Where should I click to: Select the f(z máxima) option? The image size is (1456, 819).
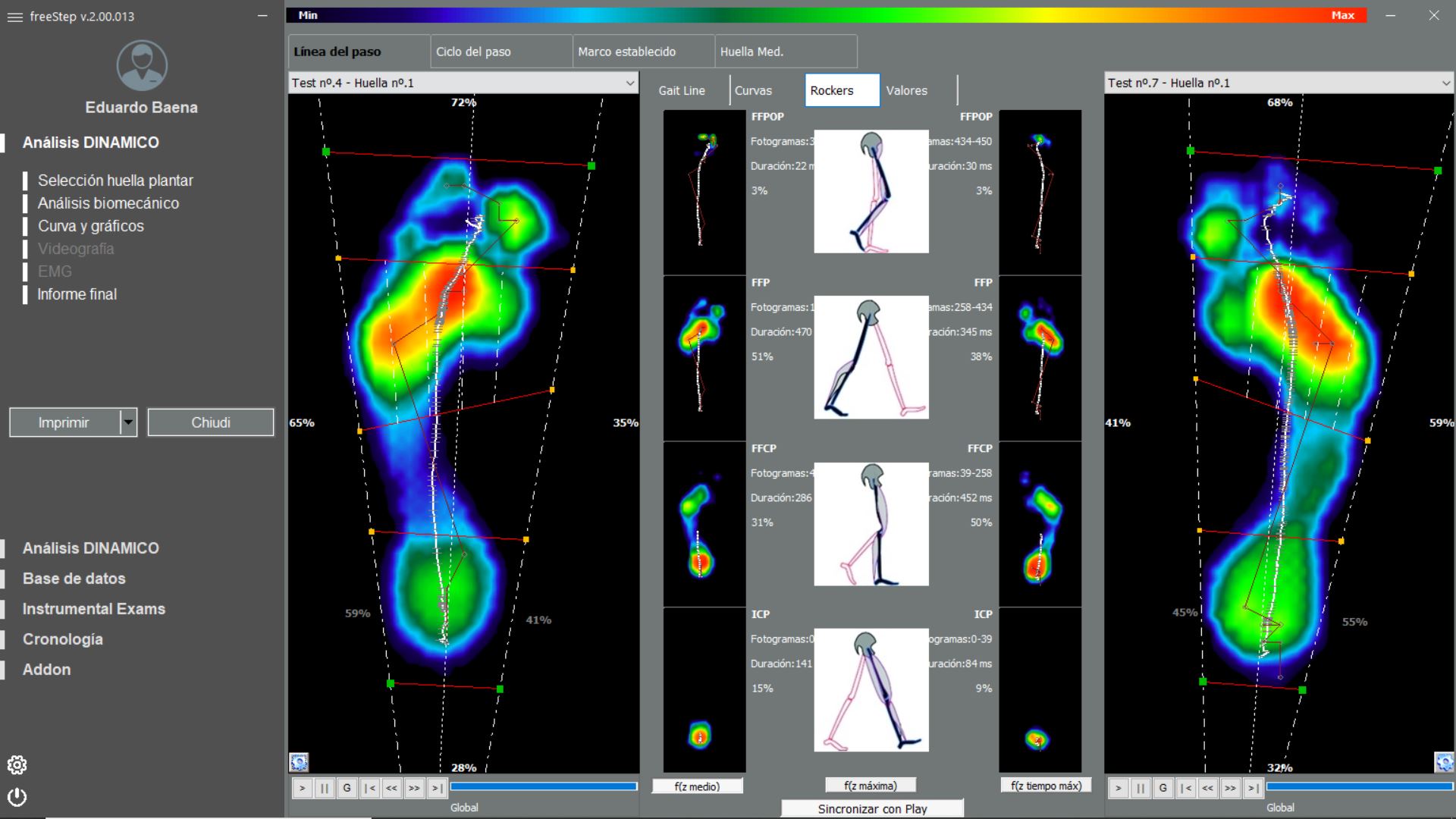click(x=870, y=786)
